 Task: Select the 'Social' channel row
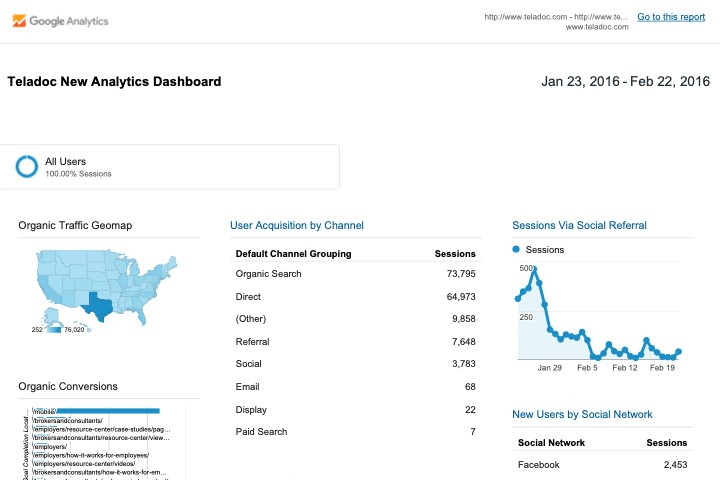tap(355, 364)
